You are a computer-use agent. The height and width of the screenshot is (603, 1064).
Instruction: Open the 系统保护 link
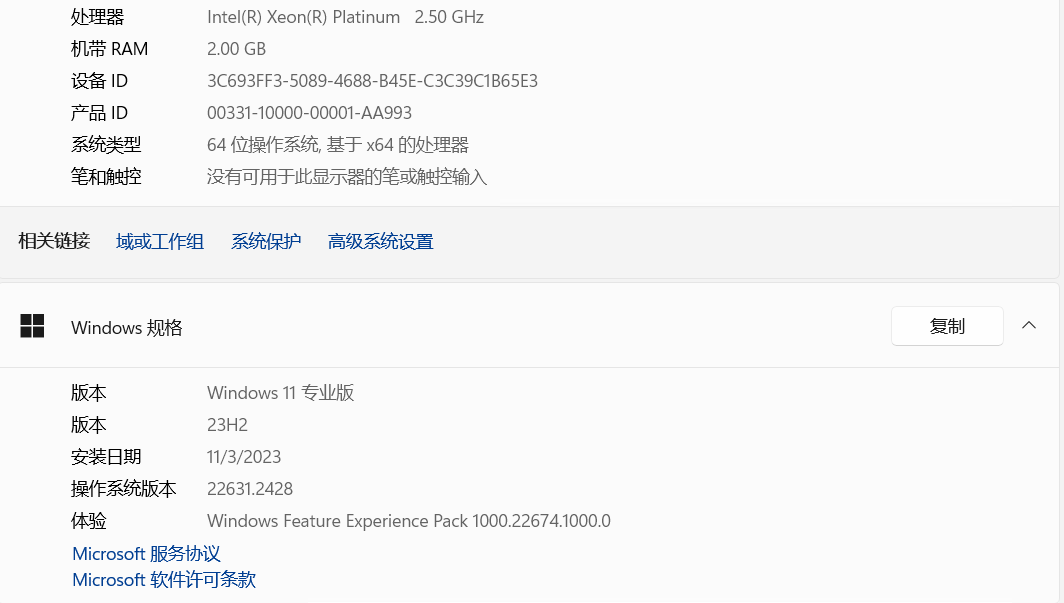(266, 241)
